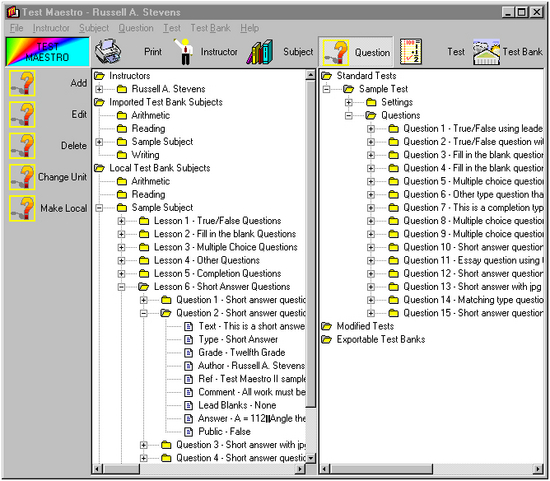550x481 pixels.
Task: Select Arithmetic under Imported Test Bank Subjects
Action: click(151, 115)
